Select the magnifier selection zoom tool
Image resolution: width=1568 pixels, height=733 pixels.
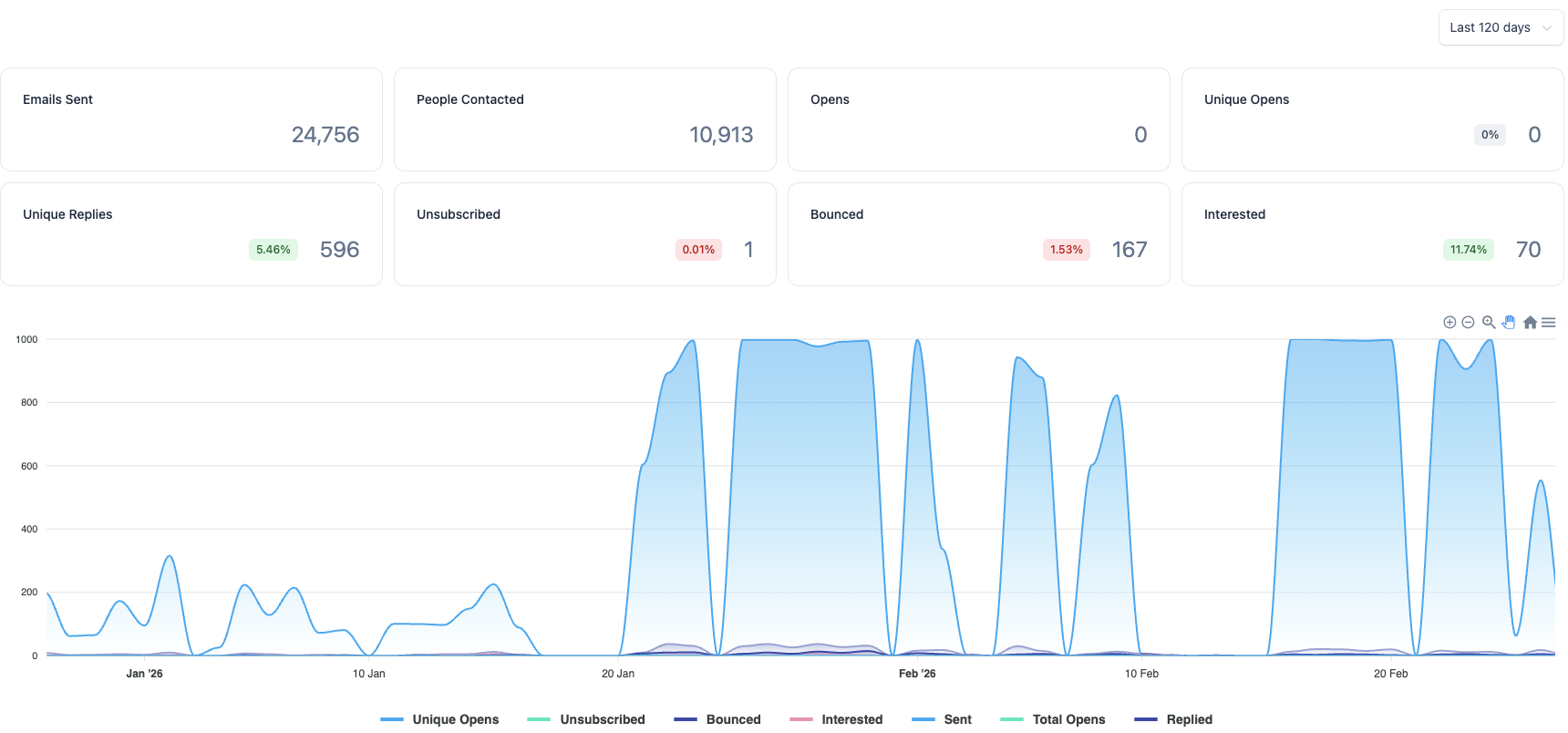tap(1489, 322)
